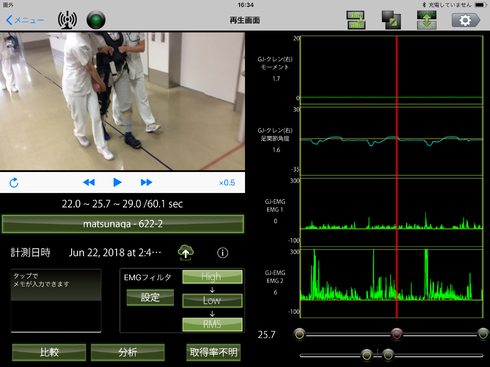Open the overlapping squares overlay icon

coord(391,20)
